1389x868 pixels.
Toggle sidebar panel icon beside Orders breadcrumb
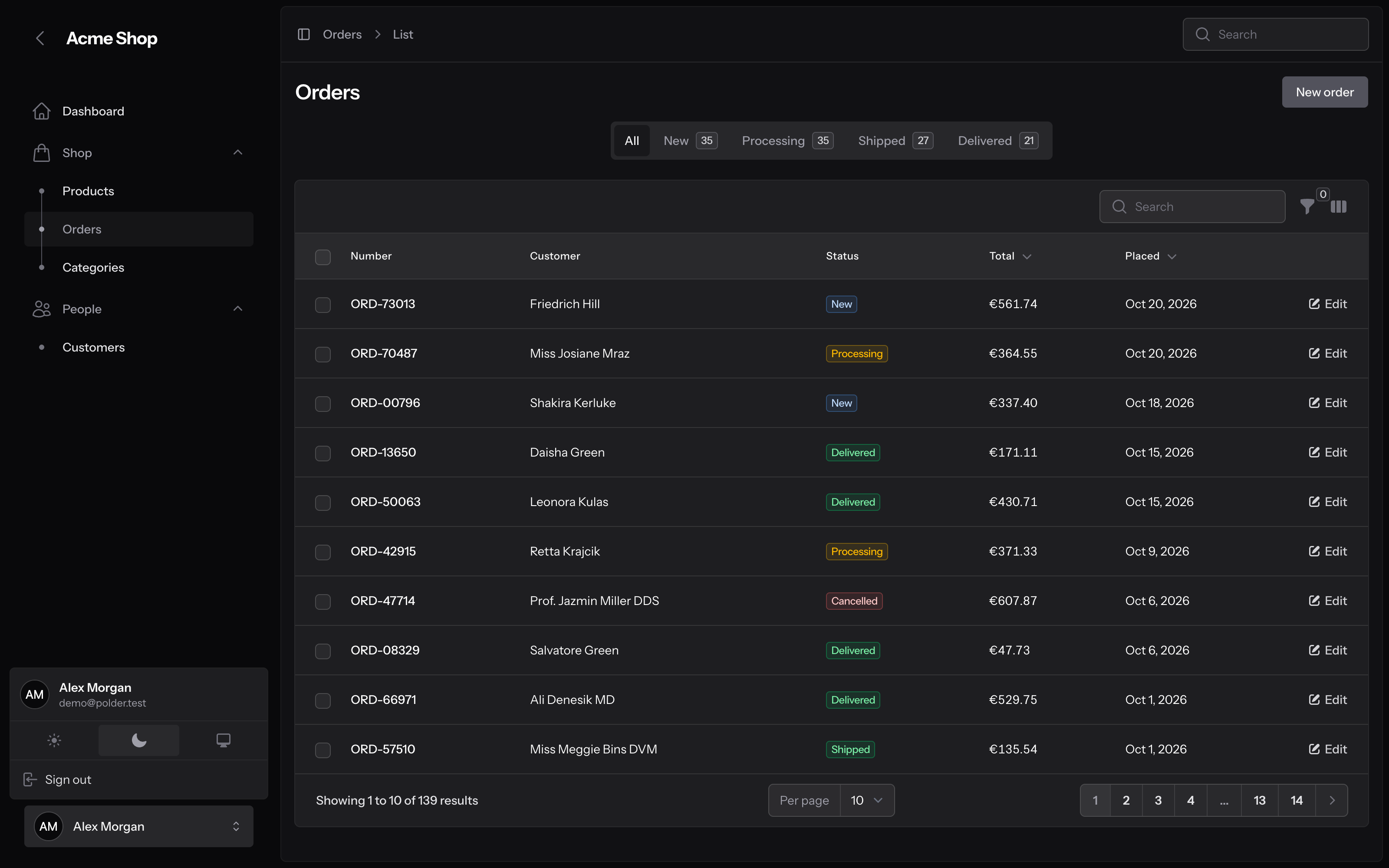304,34
